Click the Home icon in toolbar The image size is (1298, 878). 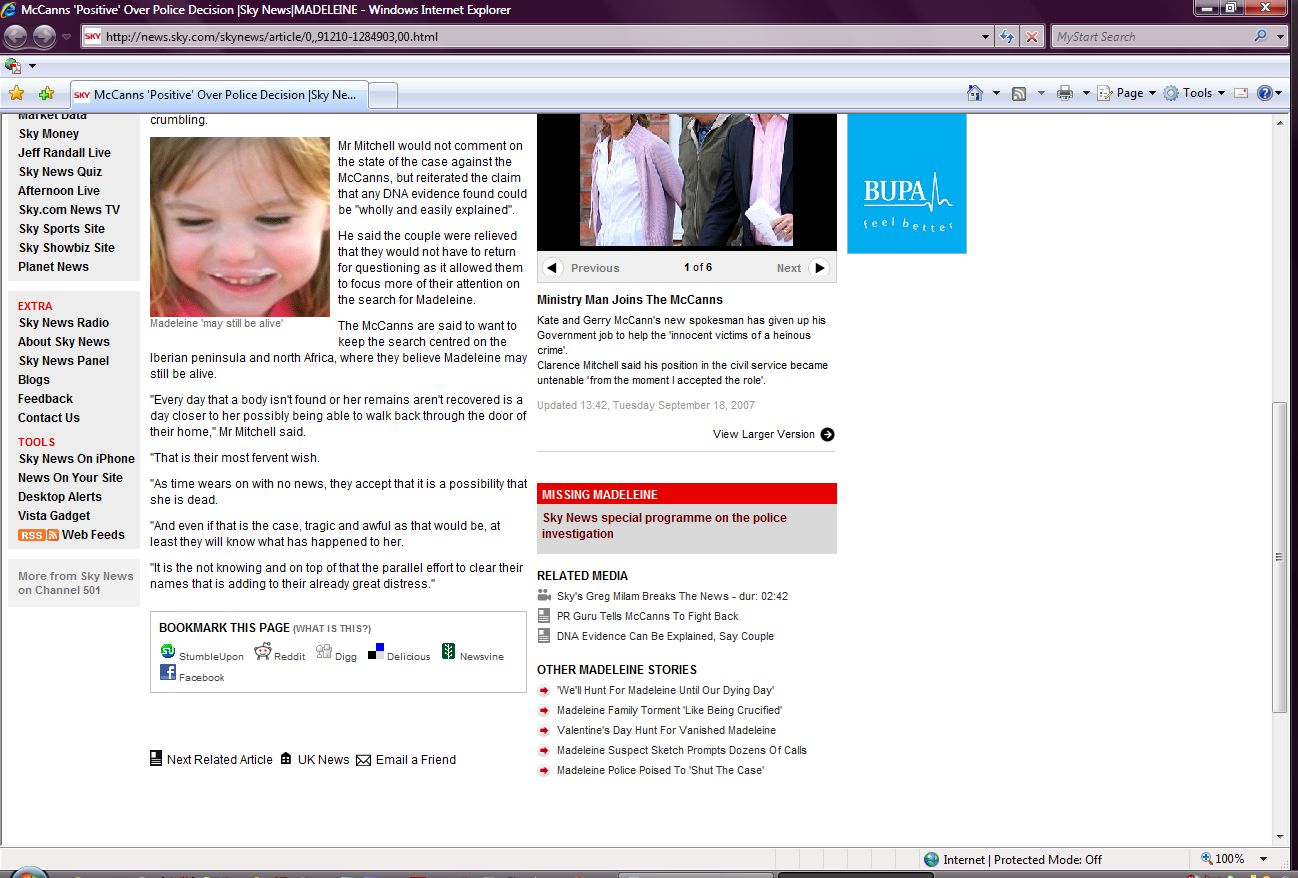975,93
